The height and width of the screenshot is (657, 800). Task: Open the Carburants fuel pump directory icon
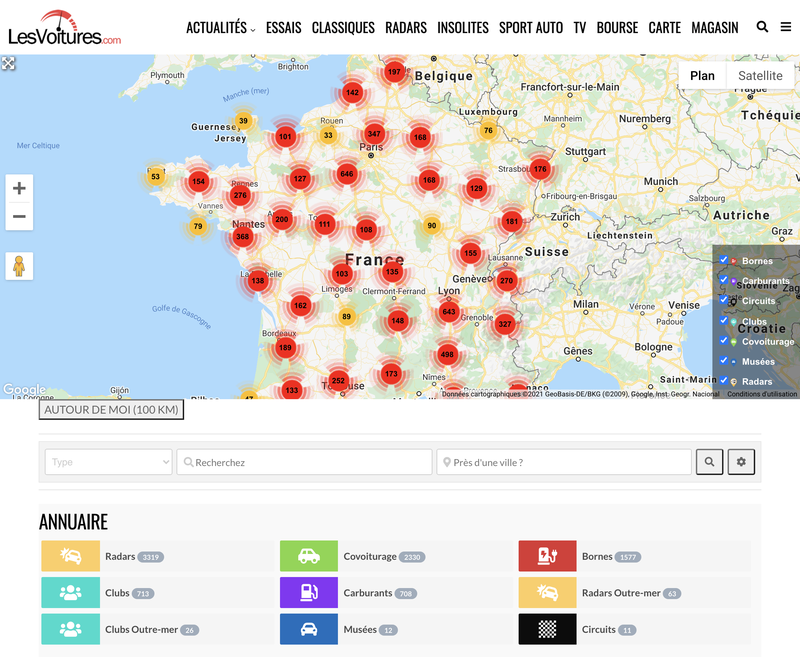309,593
